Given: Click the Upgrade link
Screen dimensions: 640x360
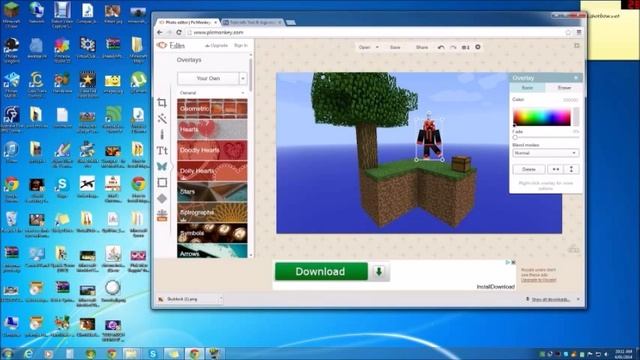Looking at the screenshot, I should (x=216, y=46).
